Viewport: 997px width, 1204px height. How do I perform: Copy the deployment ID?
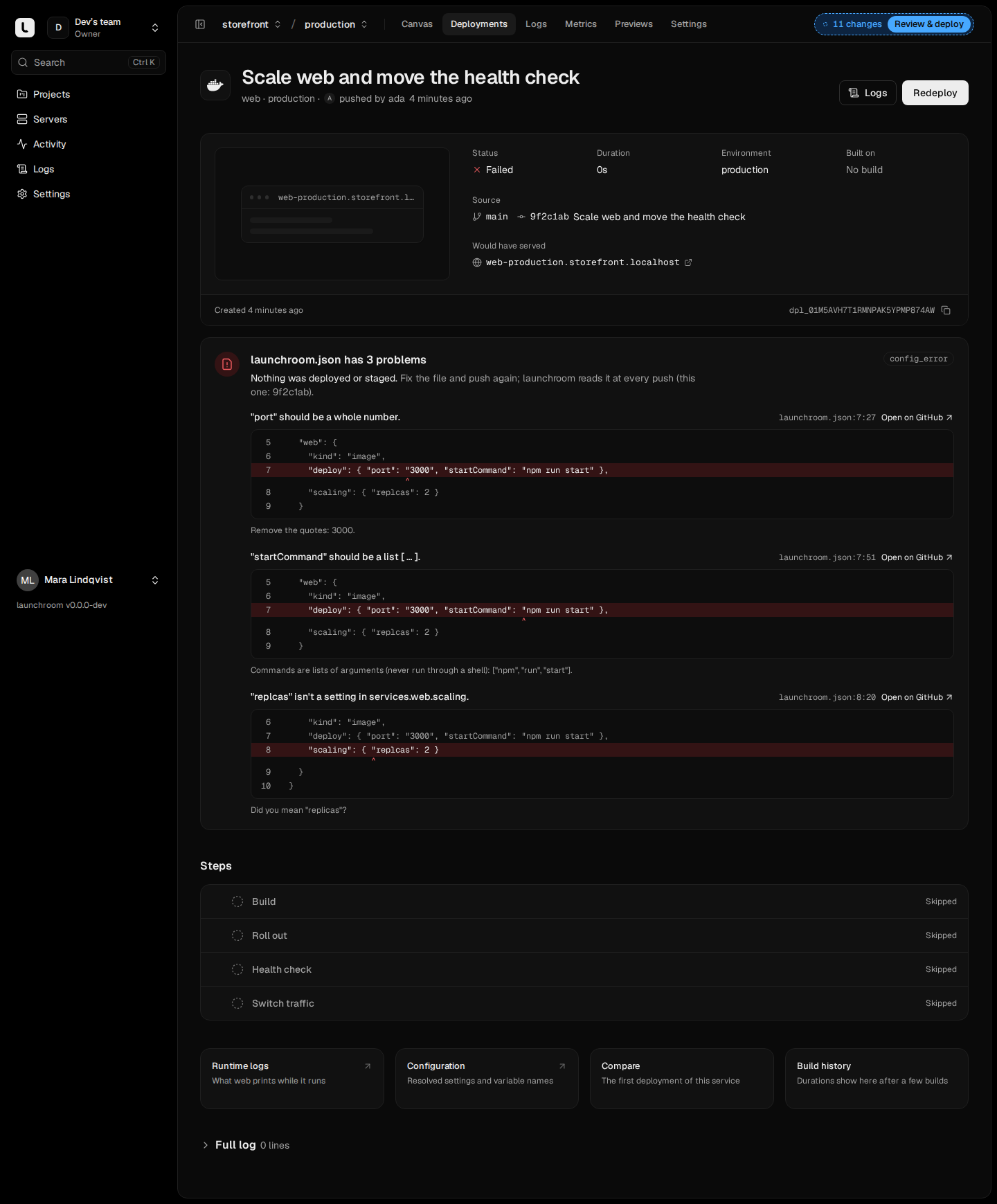point(946,310)
